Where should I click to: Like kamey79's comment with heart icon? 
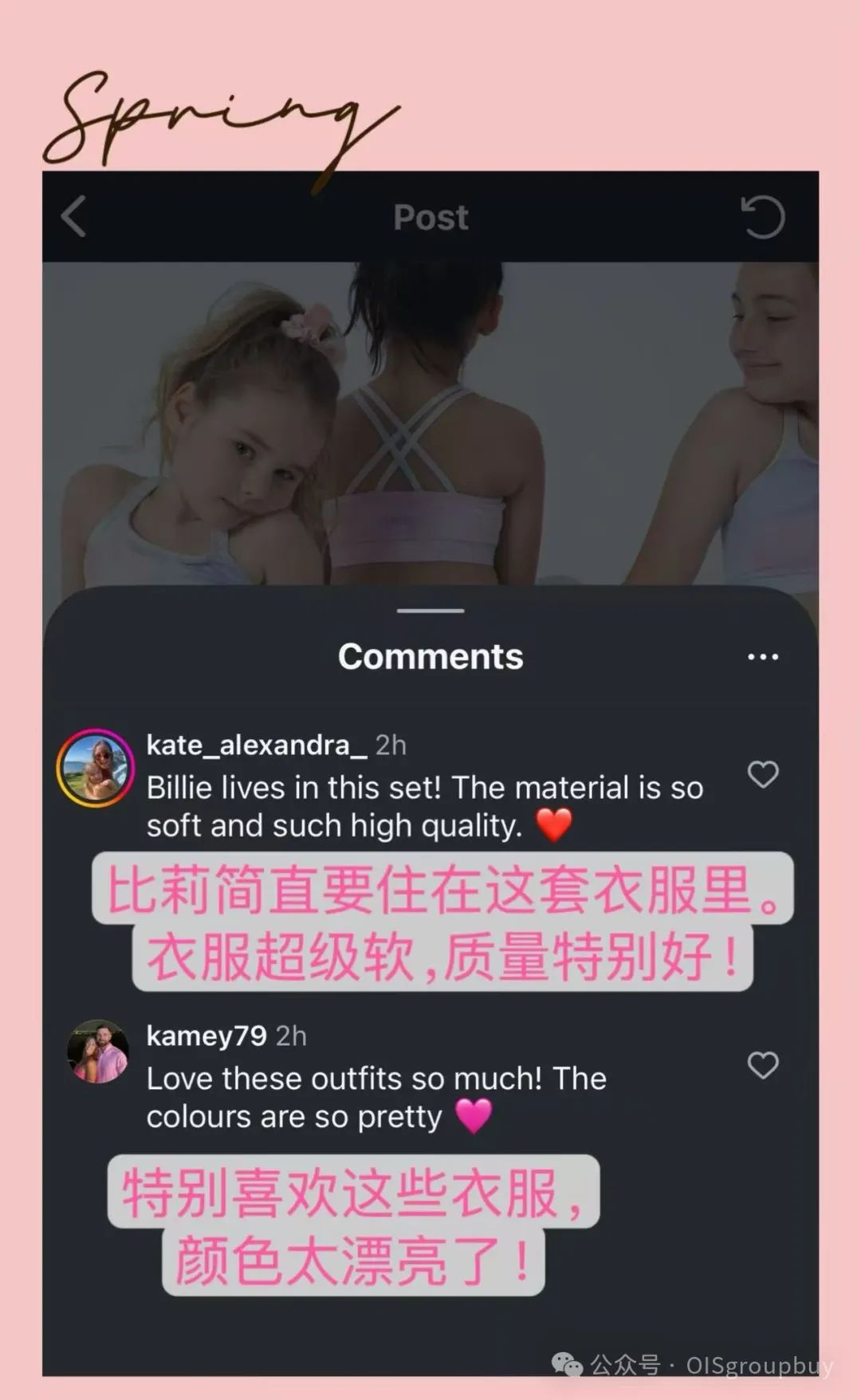[x=763, y=1065]
